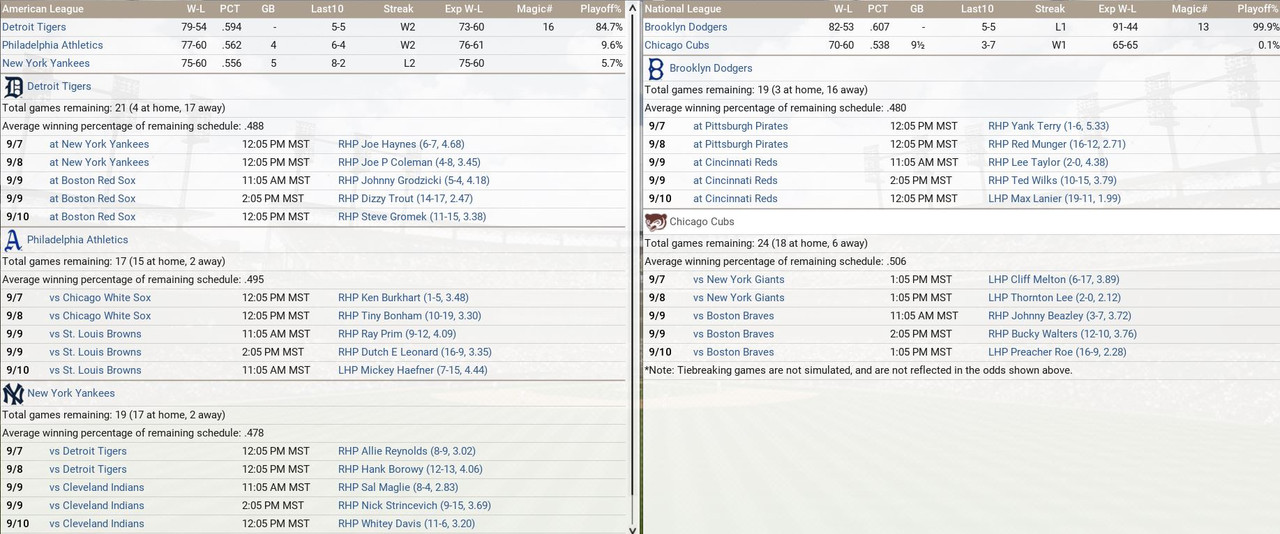Image resolution: width=1280 pixels, height=534 pixels.
Task: Click the New York Yankees logo icon
Action: pyautogui.click(x=13, y=393)
